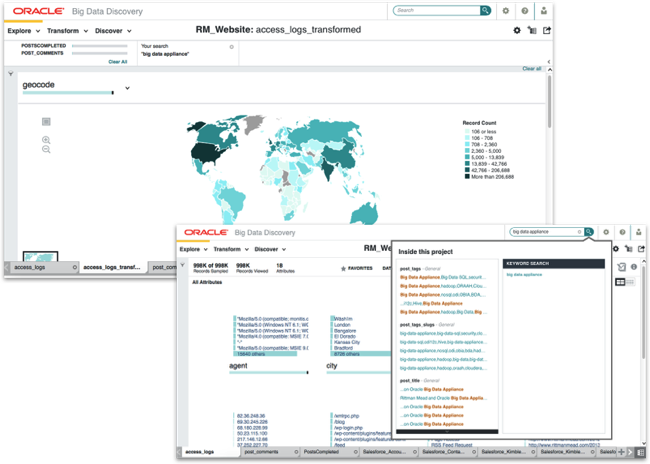650x464 pixels.
Task: Open settings gear in front window header
Action: click(606, 232)
